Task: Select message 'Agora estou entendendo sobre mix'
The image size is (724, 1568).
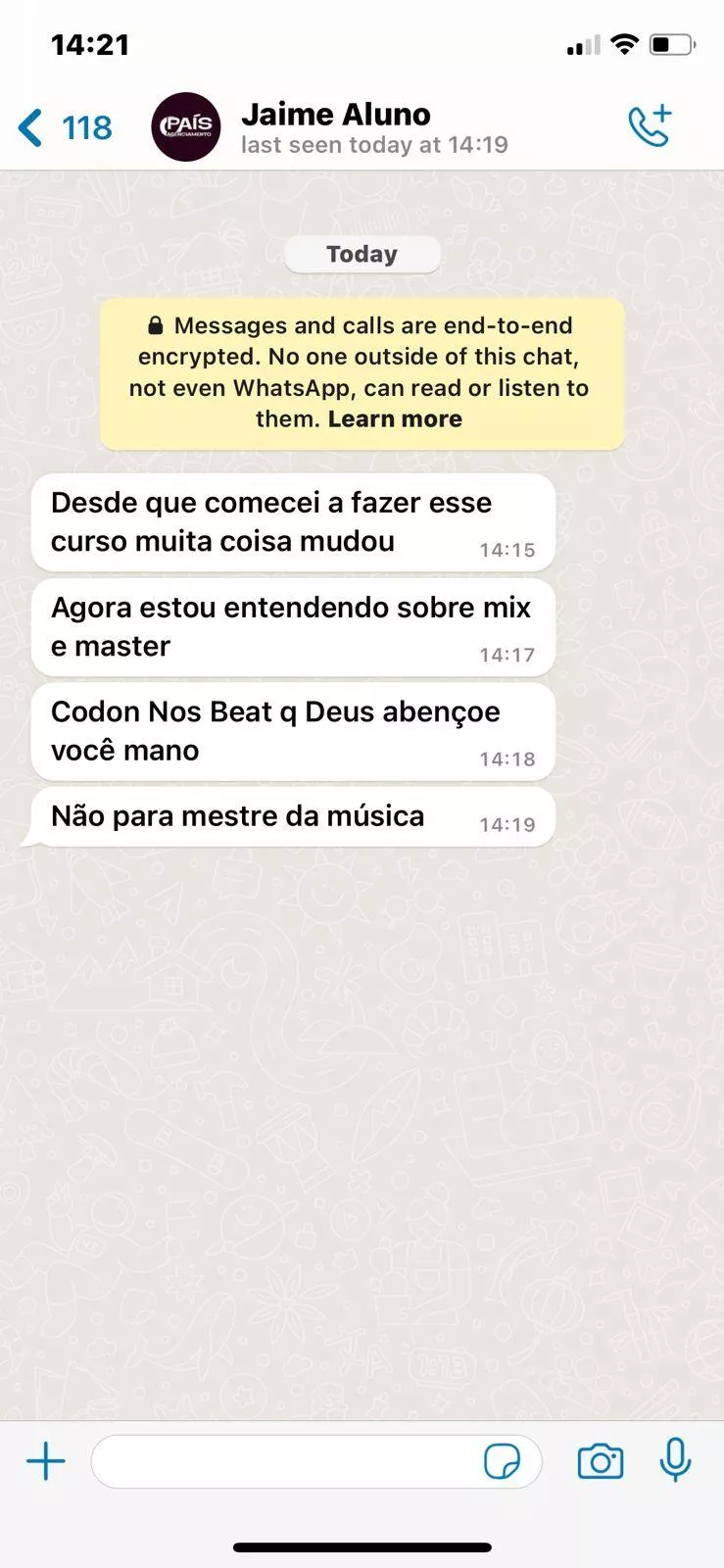Action: coord(293,627)
